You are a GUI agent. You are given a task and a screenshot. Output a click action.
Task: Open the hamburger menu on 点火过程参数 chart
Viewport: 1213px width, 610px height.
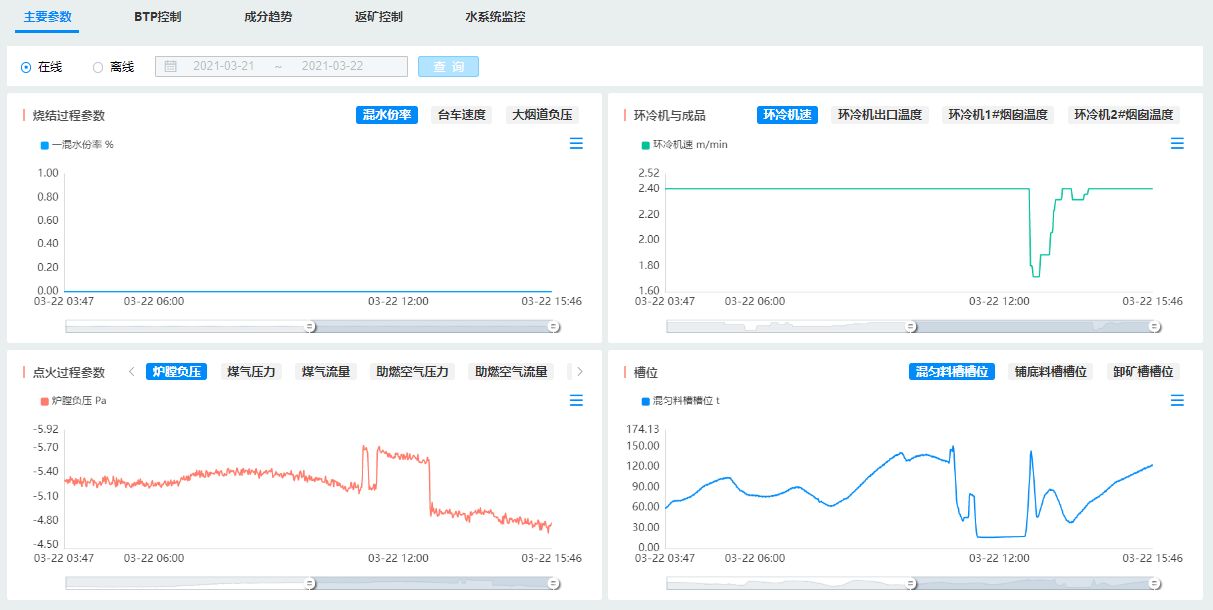576,401
